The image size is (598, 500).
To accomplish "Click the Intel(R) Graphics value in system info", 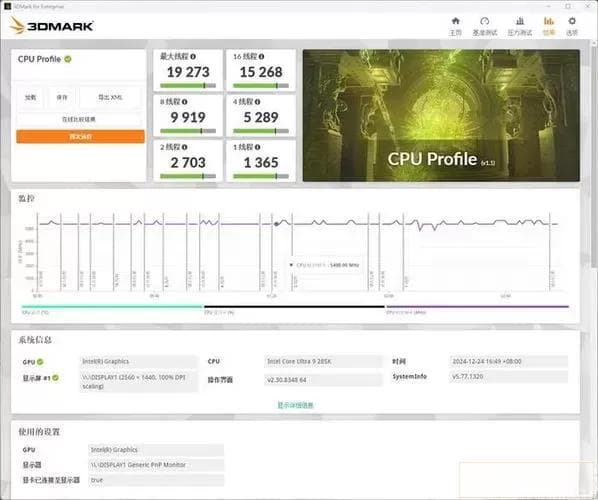I will pos(138,362).
